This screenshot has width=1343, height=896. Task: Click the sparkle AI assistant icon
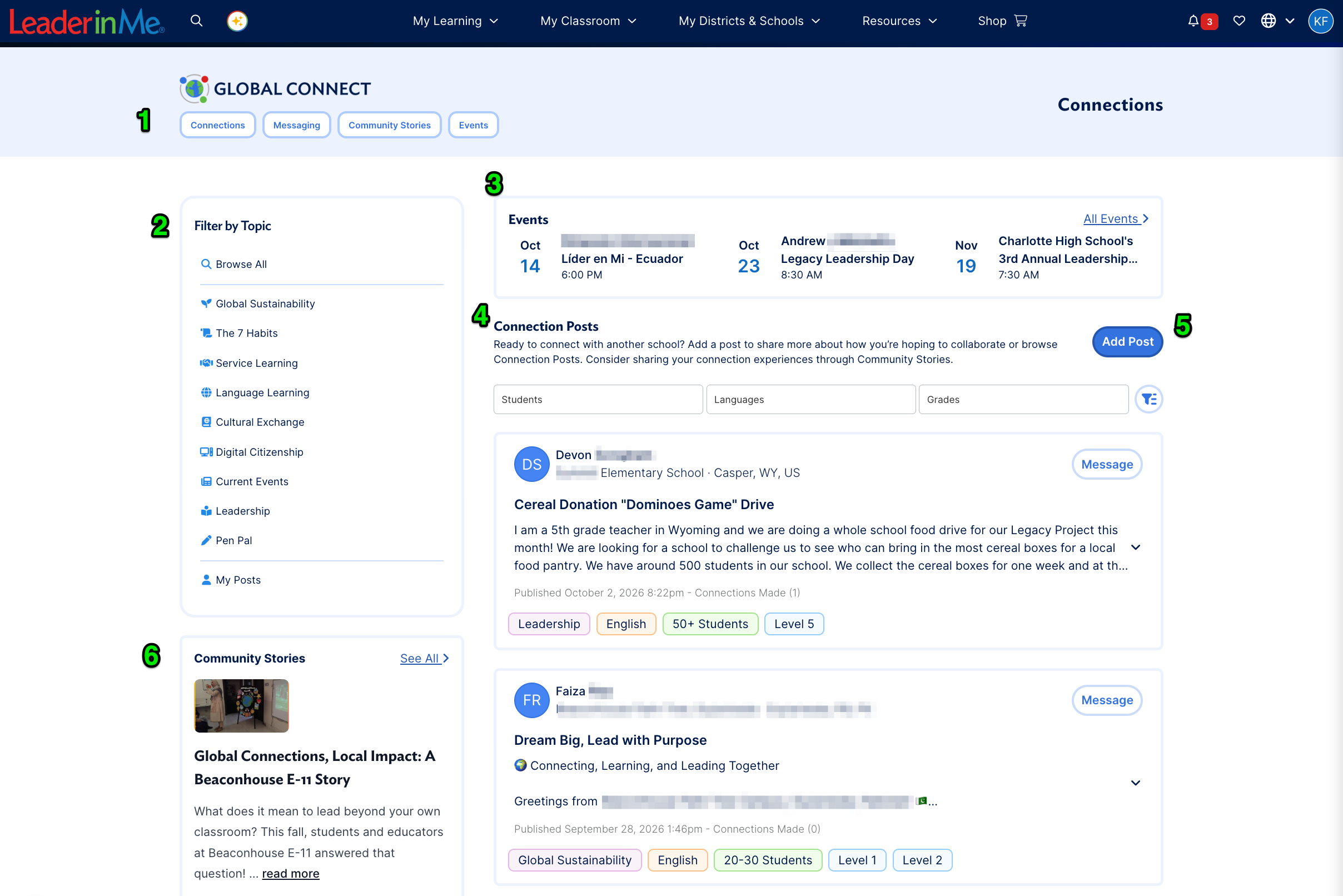237,21
